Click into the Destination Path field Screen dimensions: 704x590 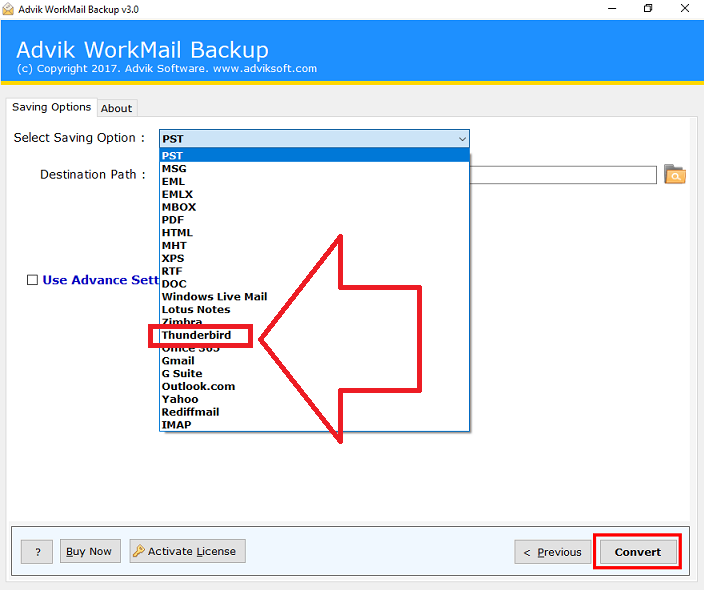click(563, 175)
